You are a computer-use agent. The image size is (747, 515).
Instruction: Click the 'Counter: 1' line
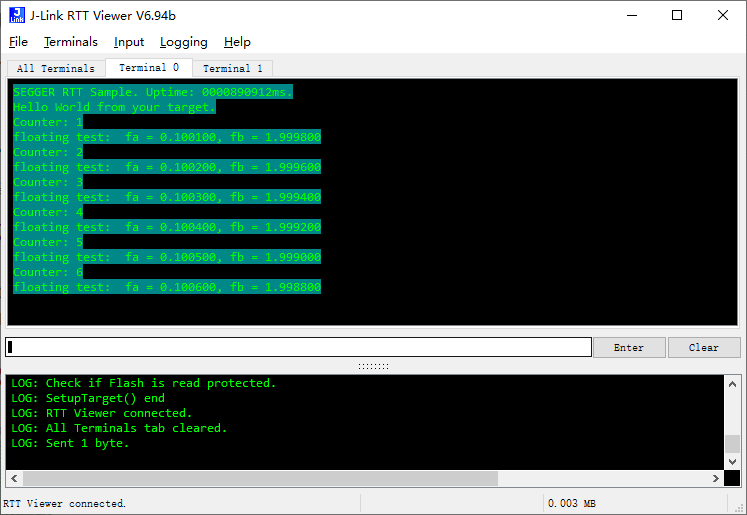pyautogui.click(x=48, y=122)
